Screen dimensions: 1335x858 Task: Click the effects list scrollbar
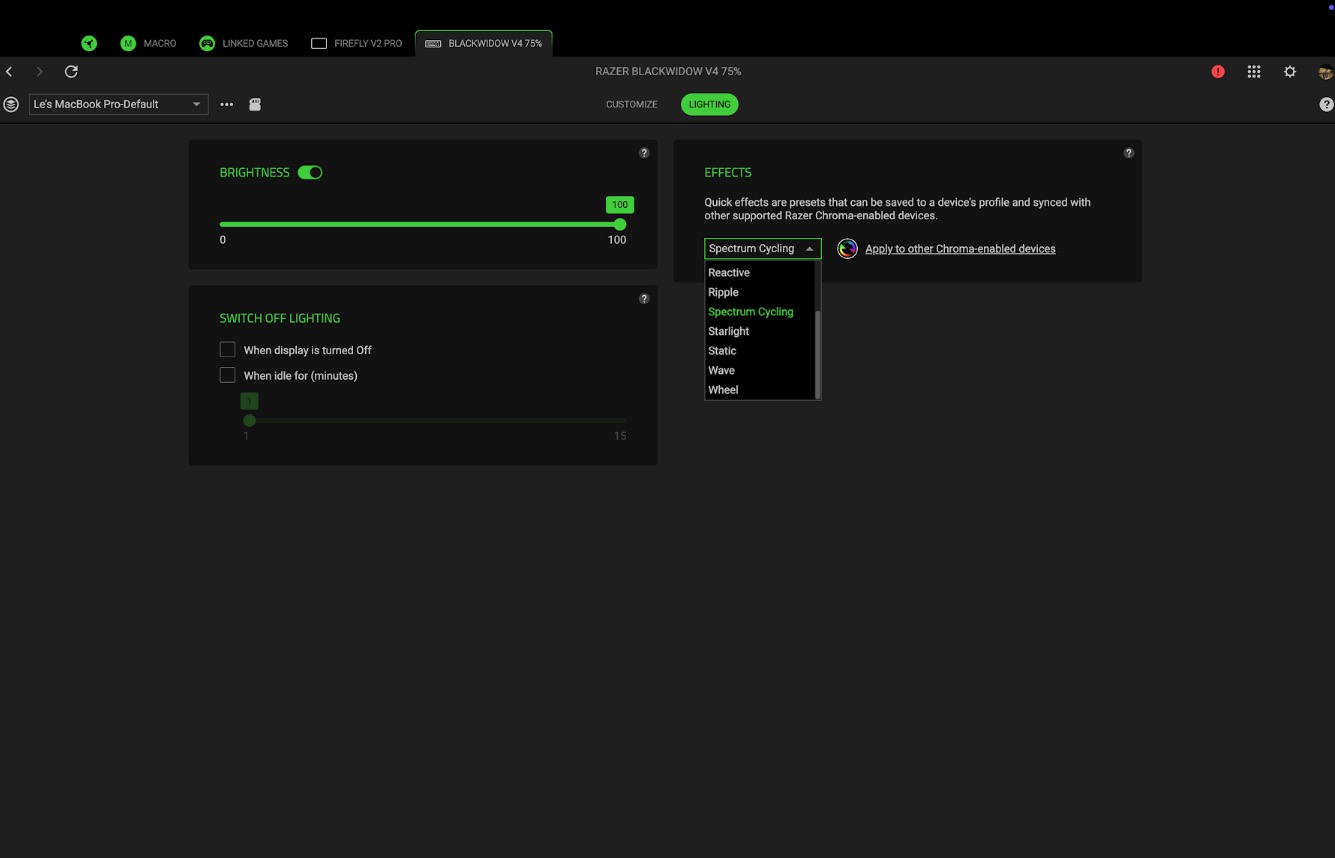[818, 354]
